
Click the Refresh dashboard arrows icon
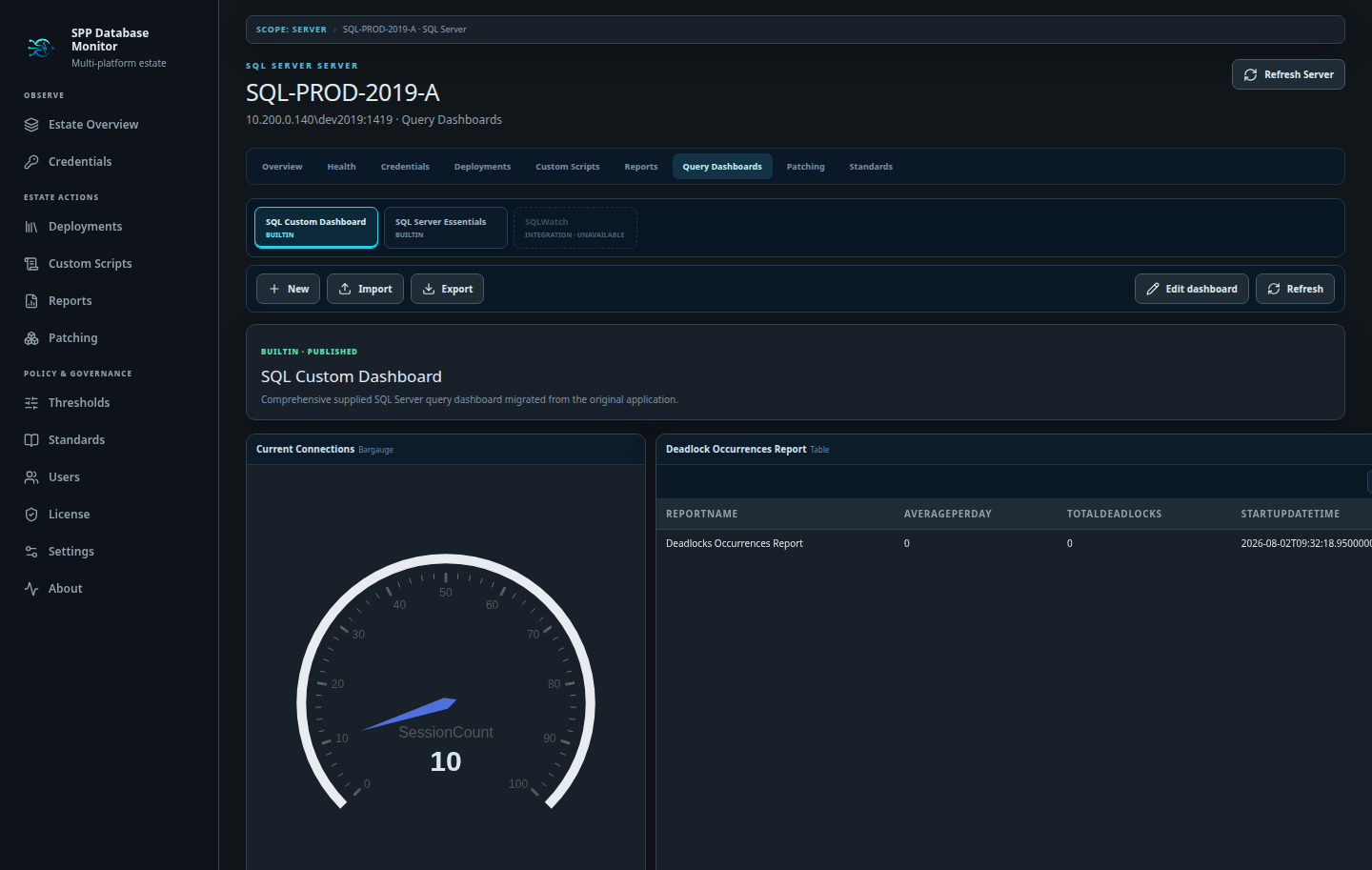click(x=1274, y=289)
